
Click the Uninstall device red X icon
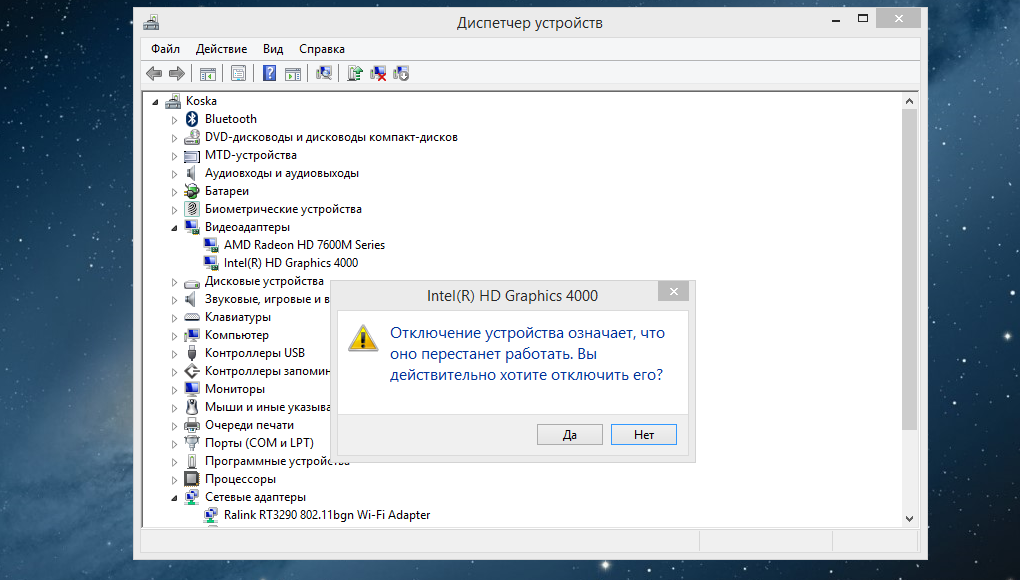tap(378, 73)
